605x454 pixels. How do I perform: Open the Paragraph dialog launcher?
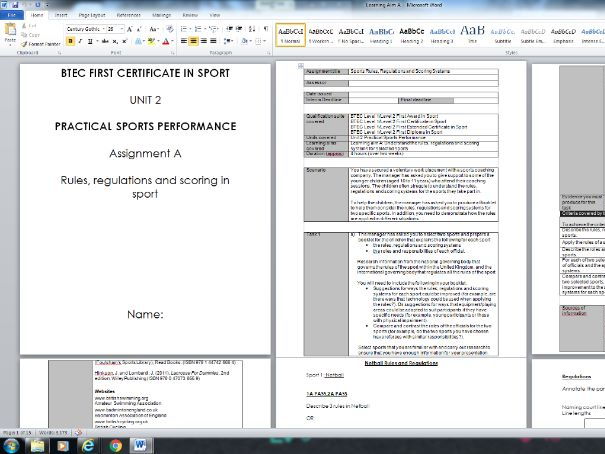[x=269, y=53]
